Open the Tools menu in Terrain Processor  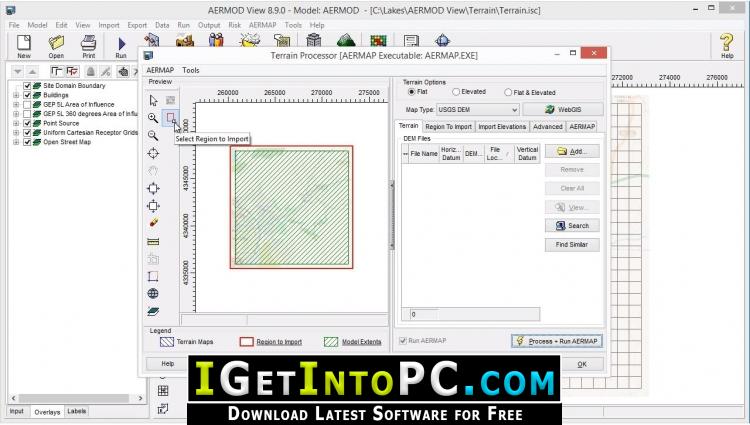coord(190,70)
